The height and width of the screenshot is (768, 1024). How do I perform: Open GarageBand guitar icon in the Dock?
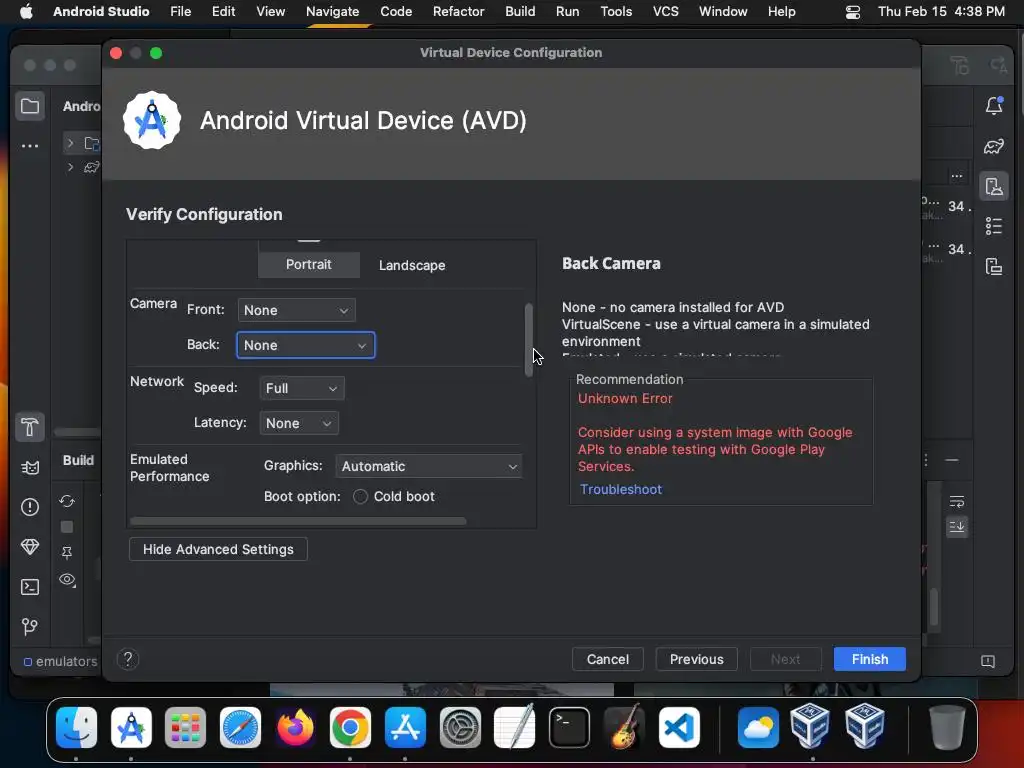pyautogui.click(x=624, y=727)
